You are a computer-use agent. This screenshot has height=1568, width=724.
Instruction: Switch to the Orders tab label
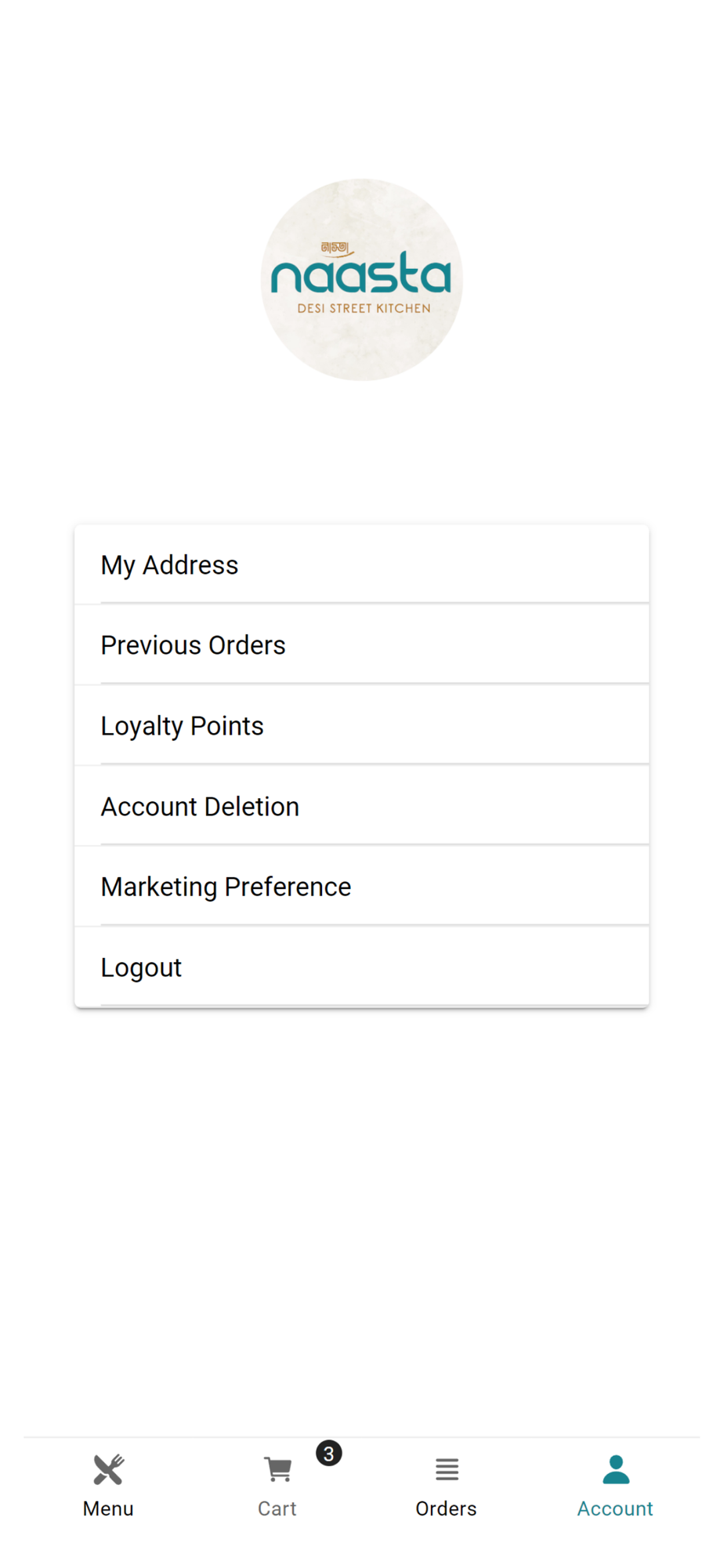[446, 1508]
